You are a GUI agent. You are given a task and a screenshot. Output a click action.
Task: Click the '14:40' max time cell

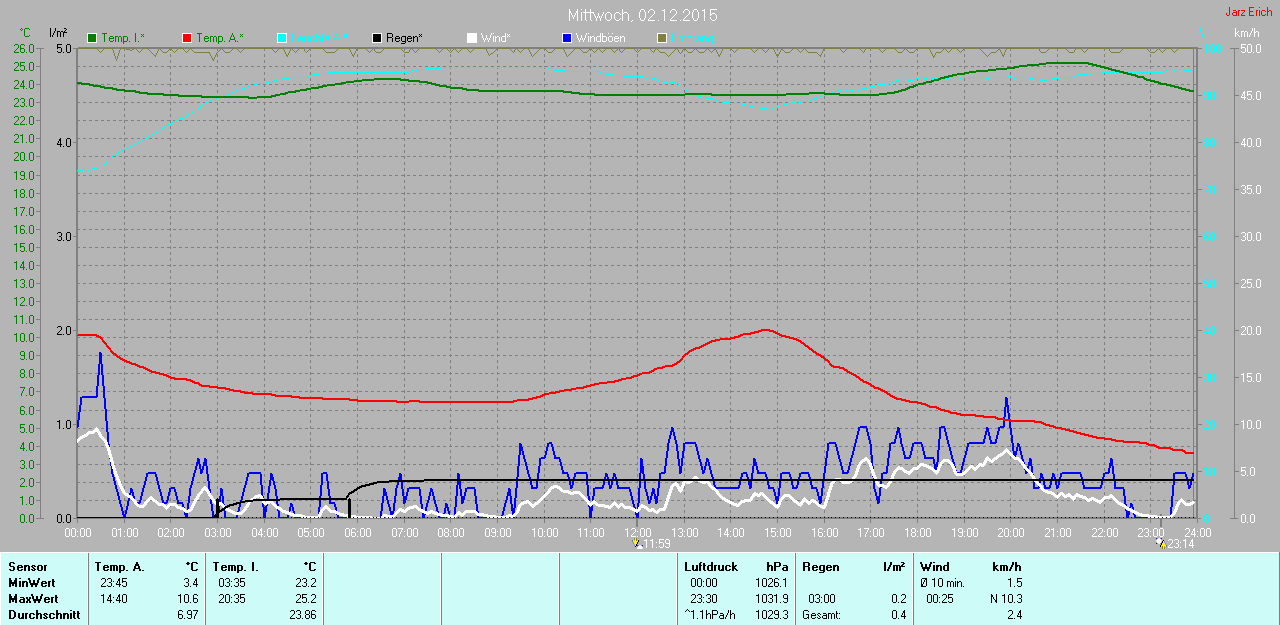(113, 599)
